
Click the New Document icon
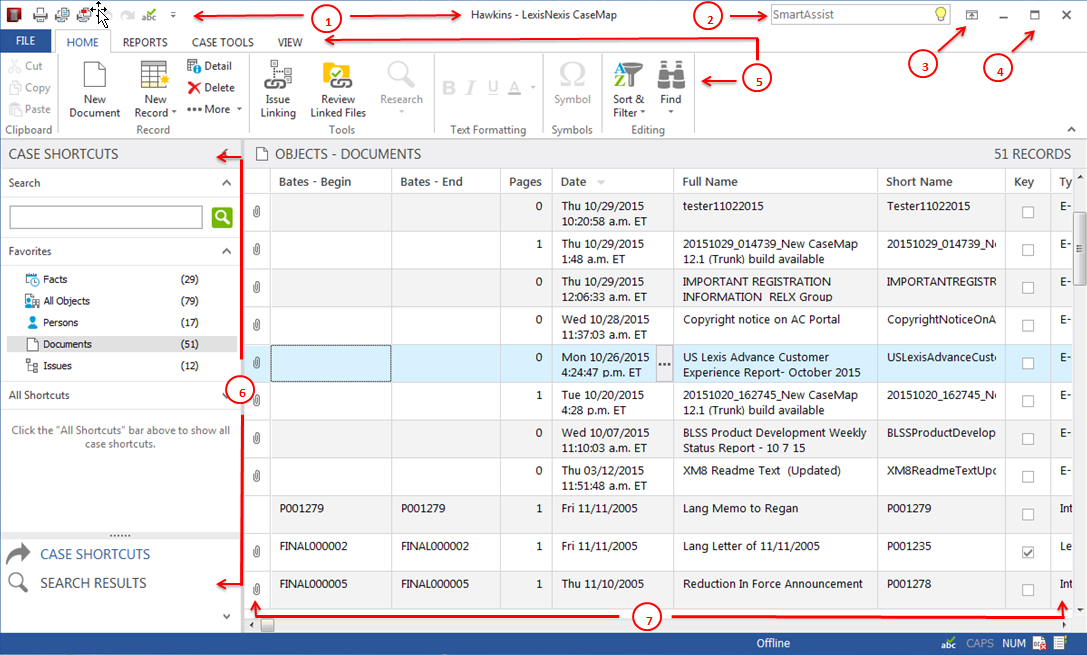95,76
